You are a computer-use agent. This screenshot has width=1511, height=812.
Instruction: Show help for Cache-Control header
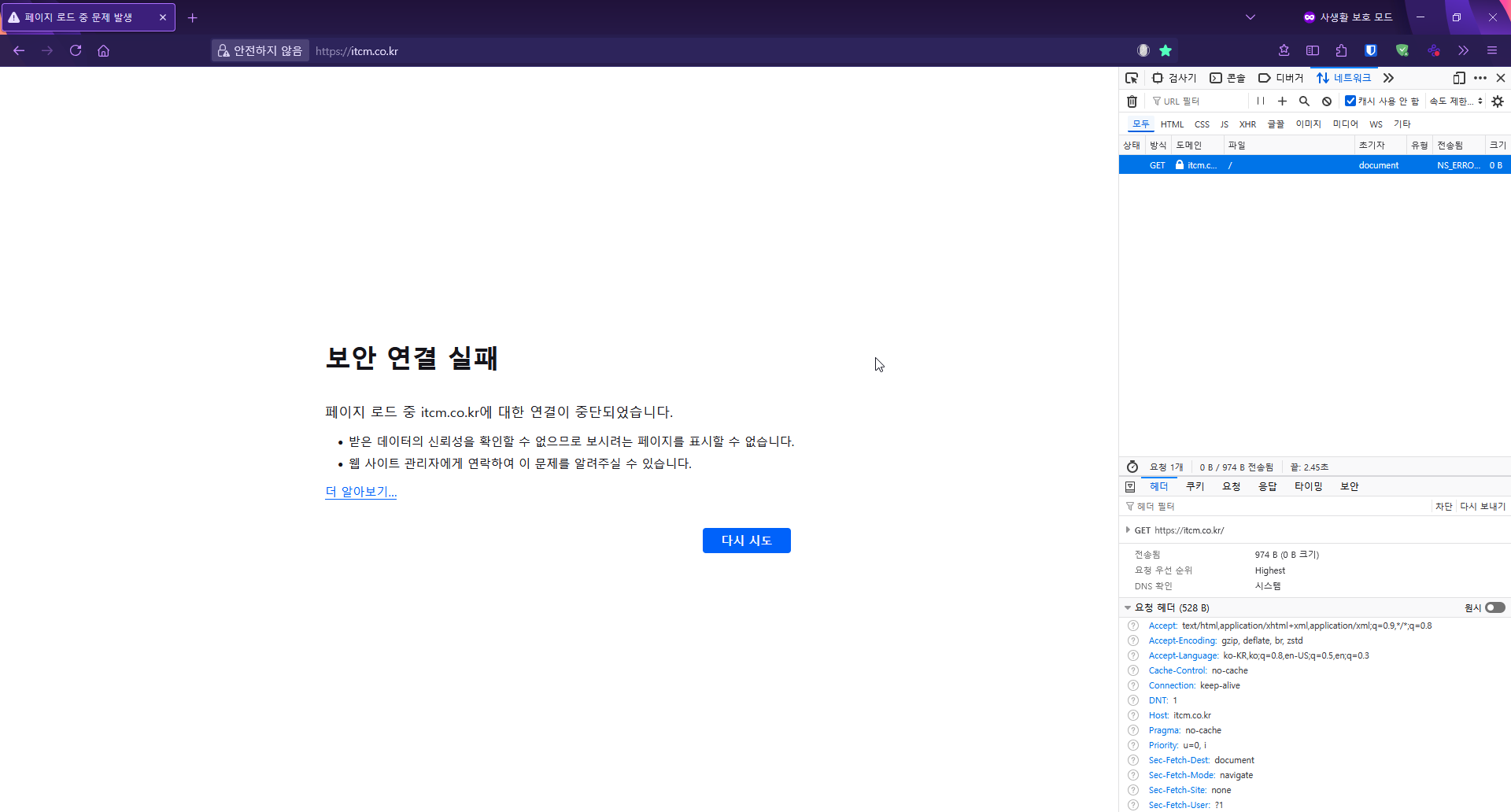pos(1133,670)
